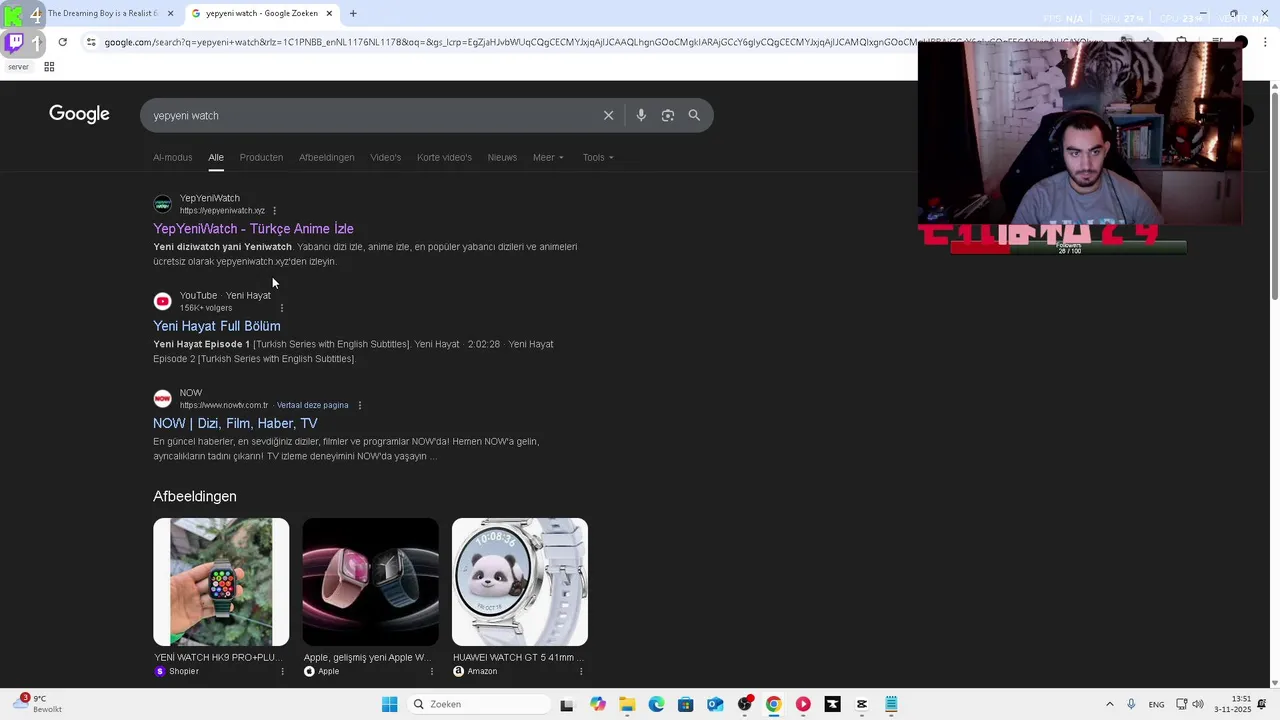Open Copilot from the taskbar
Viewport: 1280px width, 720px height.
point(598,704)
